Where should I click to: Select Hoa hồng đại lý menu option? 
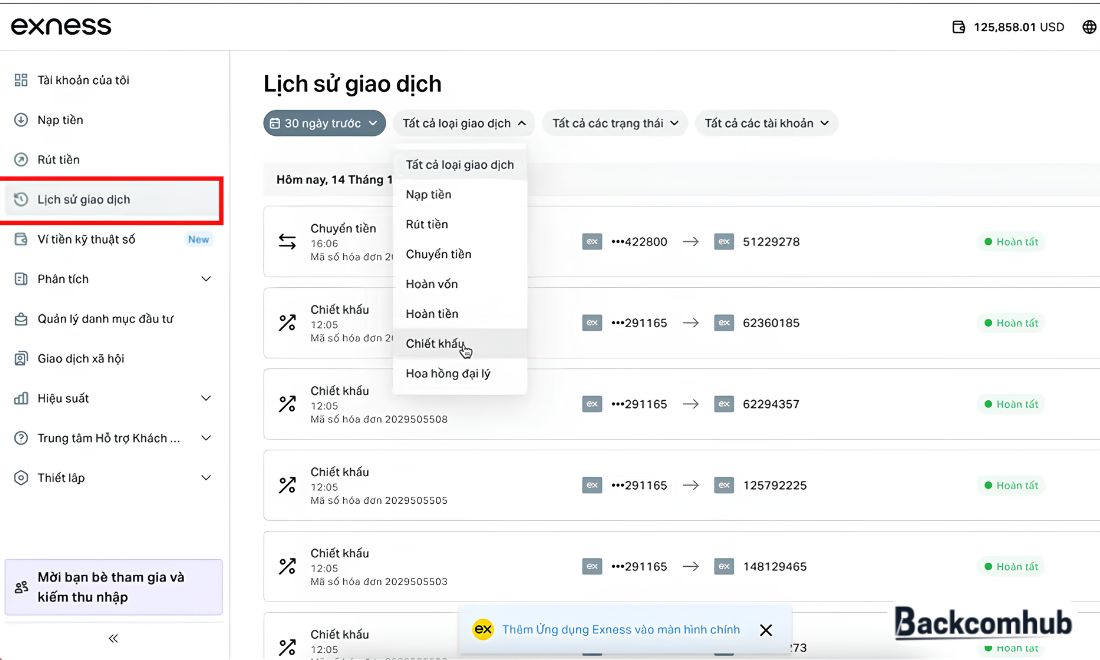460,374
